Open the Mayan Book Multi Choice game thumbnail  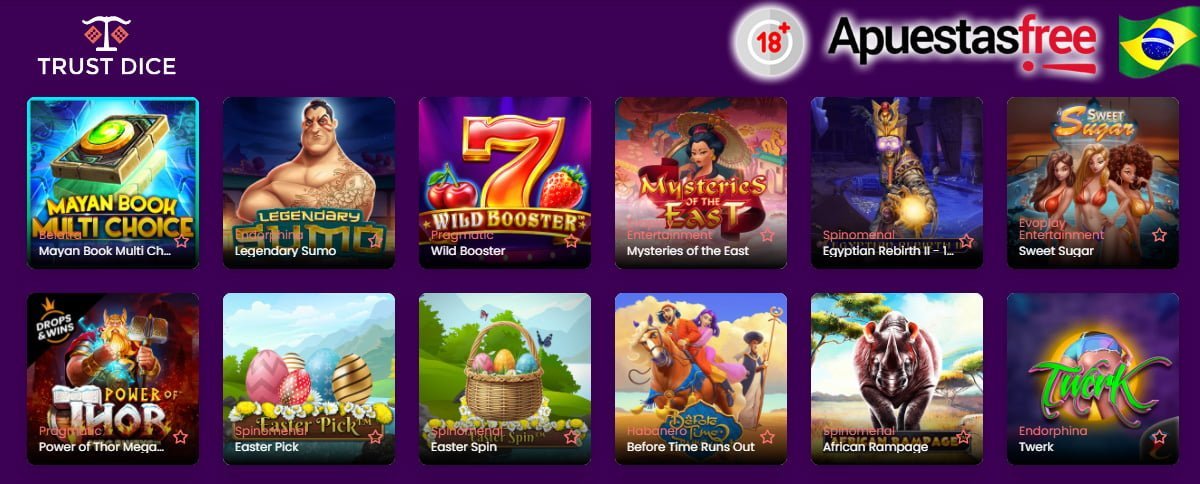pyautogui.click(x=113, y=183)
